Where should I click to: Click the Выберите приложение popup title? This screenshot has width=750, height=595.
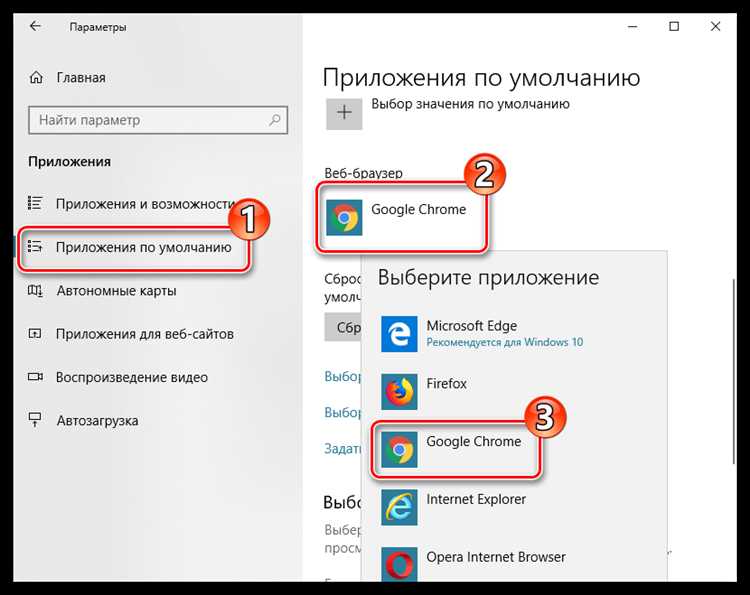488,278
